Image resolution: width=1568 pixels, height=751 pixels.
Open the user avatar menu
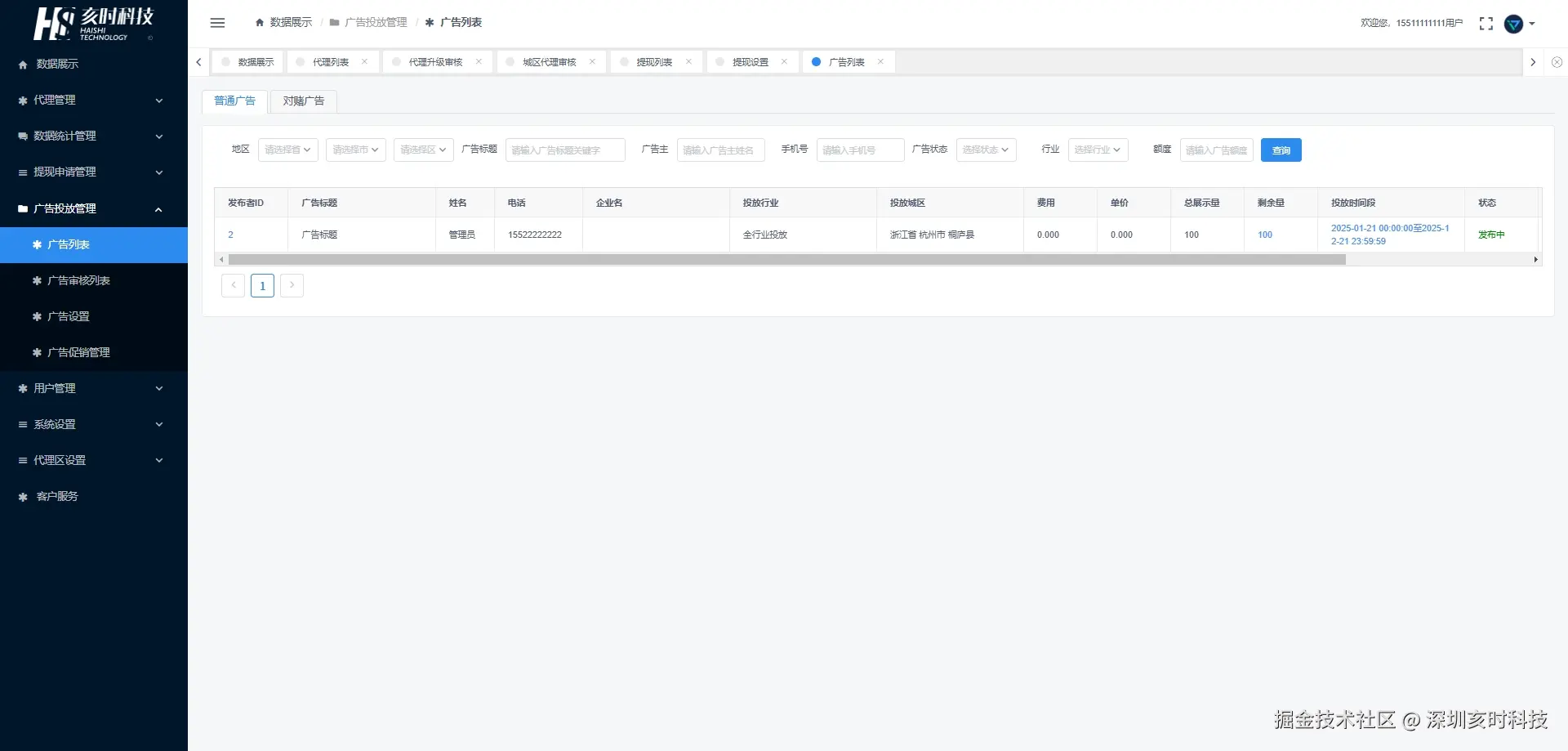(x=1518, y=24)
